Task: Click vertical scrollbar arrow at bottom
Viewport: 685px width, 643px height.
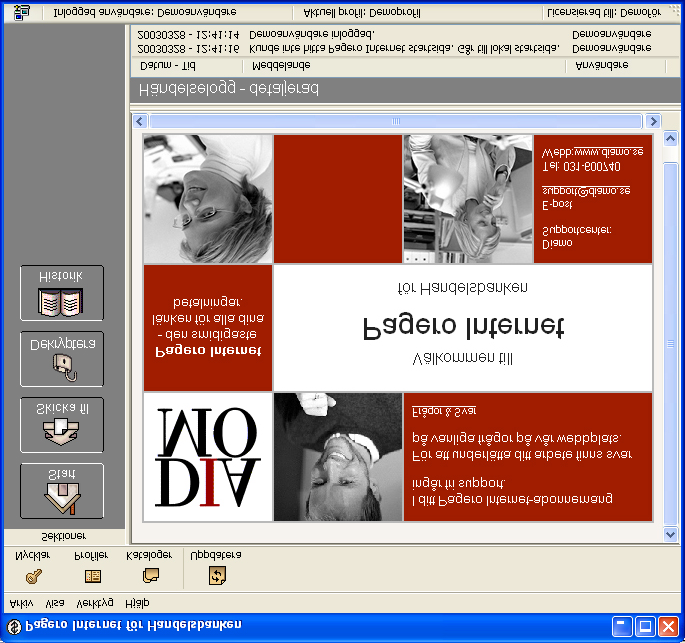Action: click(x=671, y=534)
